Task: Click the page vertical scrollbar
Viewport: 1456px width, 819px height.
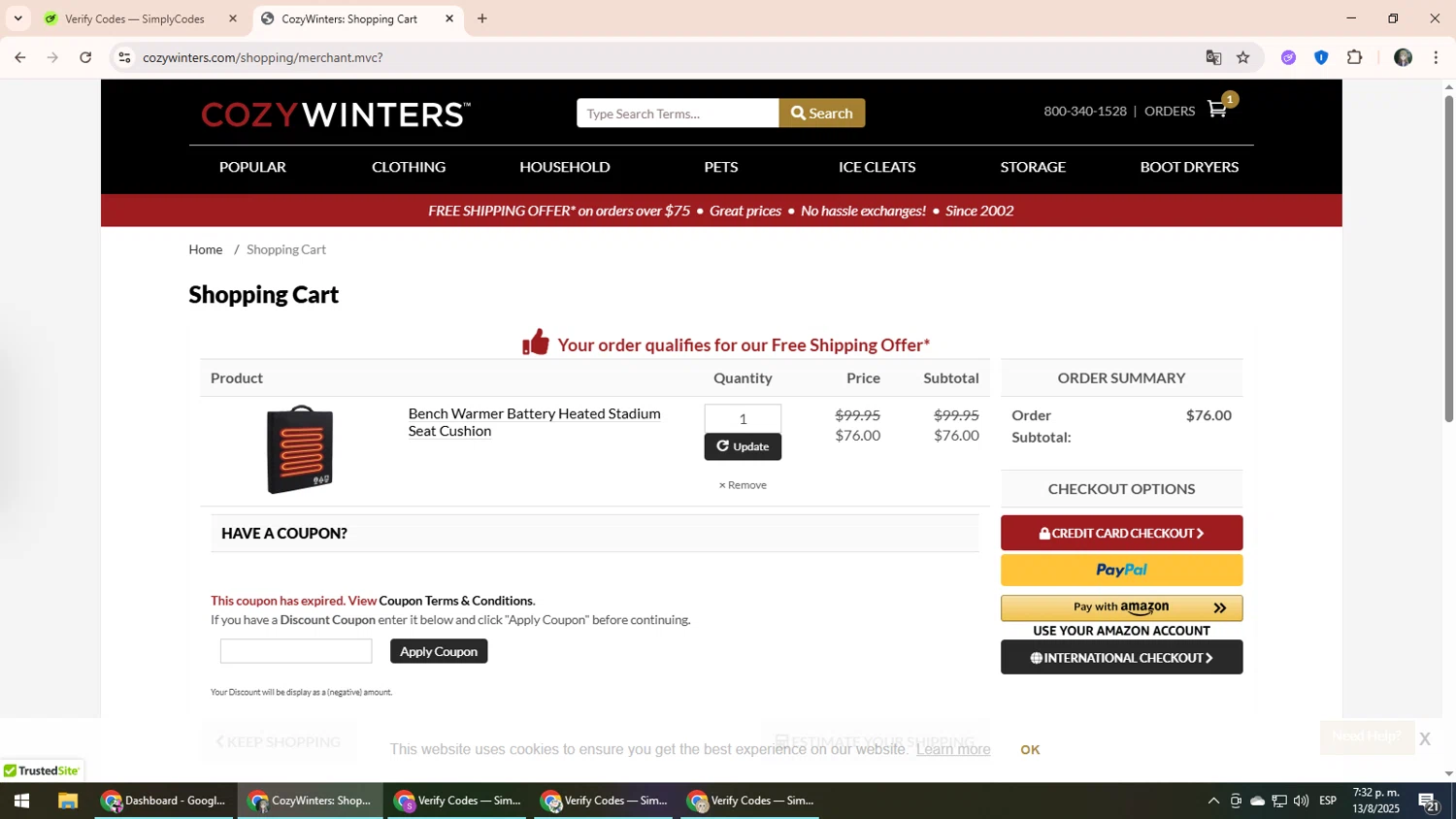Action: [x=1448, y=257]
